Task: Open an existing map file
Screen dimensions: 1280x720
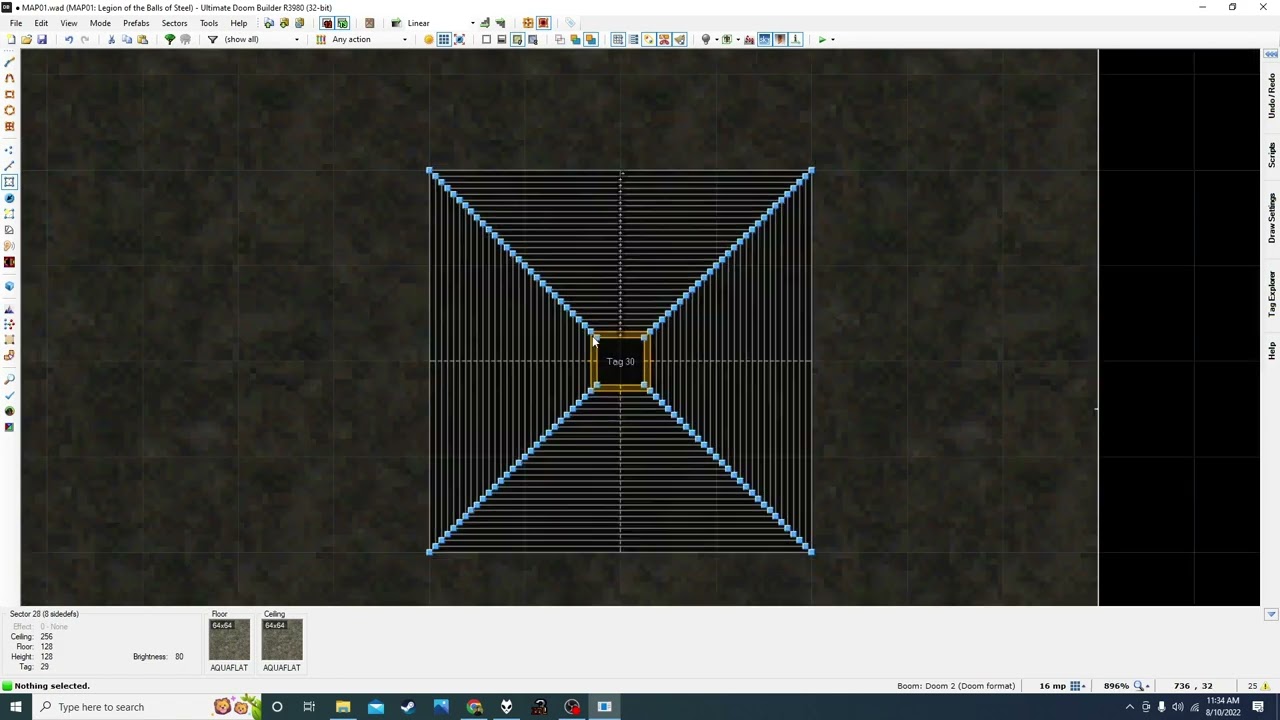Action: click(x=26, y=39)
